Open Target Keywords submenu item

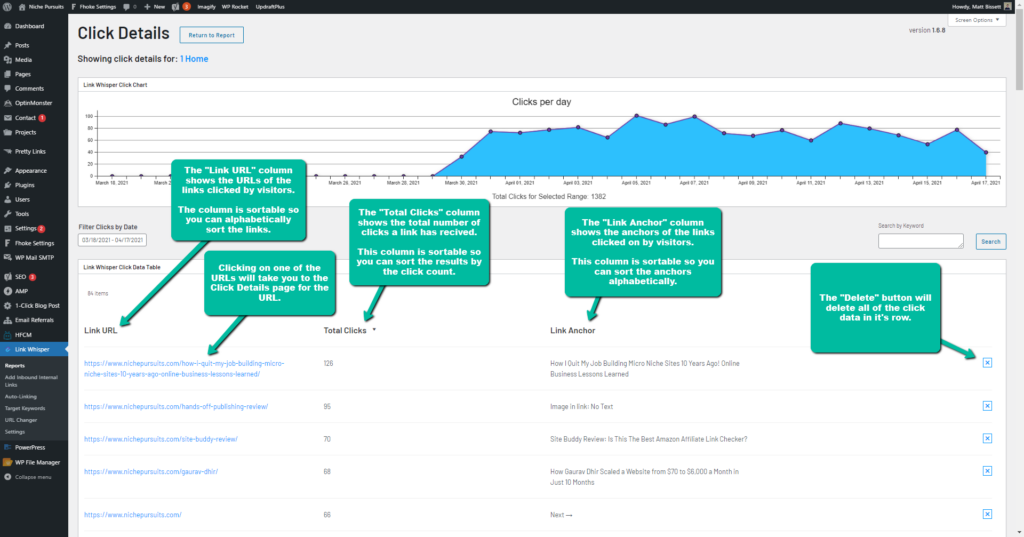[x=25, y=408]
